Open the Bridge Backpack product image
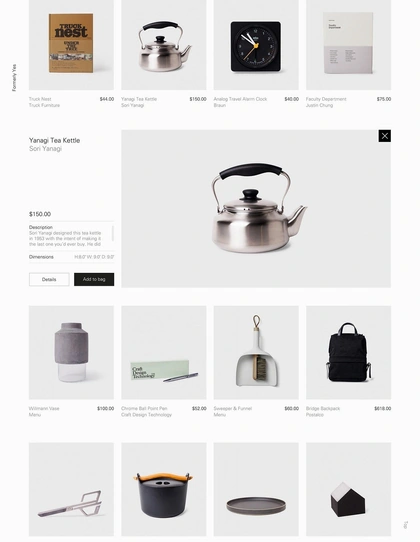420x542 pixels. coord(348,353)
